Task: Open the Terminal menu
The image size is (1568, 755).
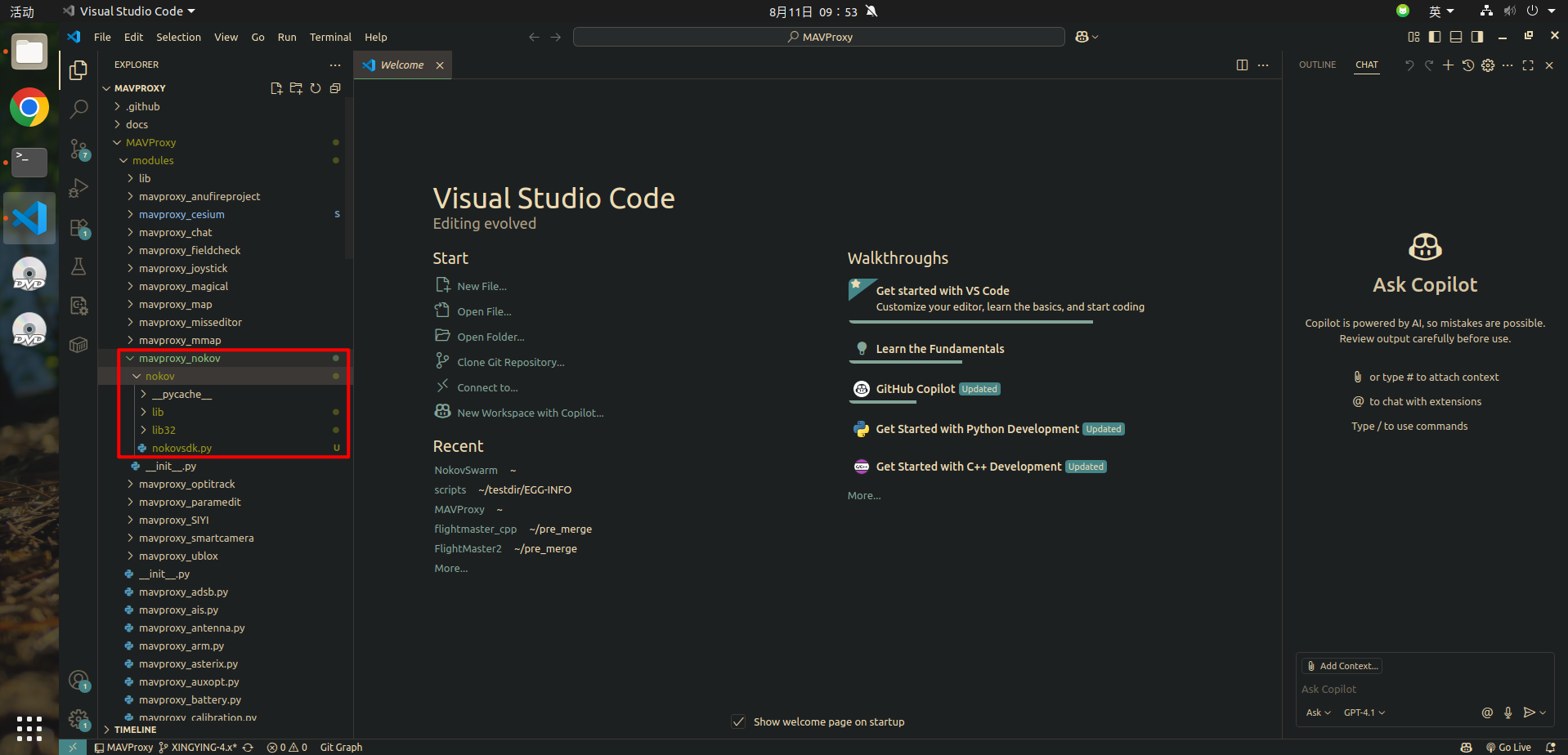Action: [330, 37]
